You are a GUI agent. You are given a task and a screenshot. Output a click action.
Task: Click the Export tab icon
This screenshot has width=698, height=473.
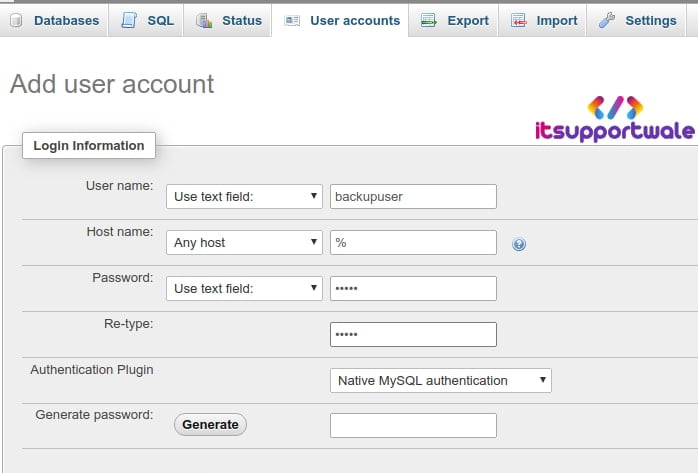(429, 20)
